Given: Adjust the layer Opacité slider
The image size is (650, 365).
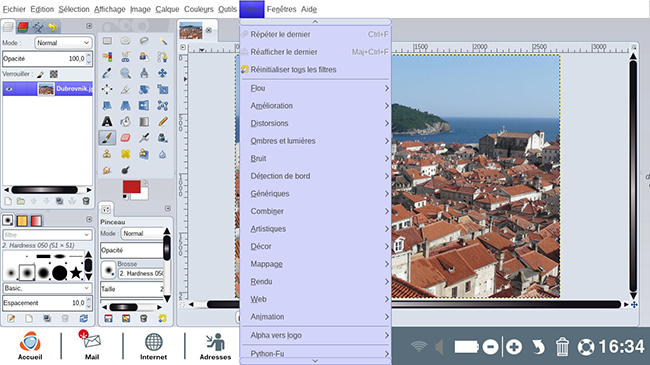Looking at the screenshot, I should pyautogui.click(x=47, y=58).
